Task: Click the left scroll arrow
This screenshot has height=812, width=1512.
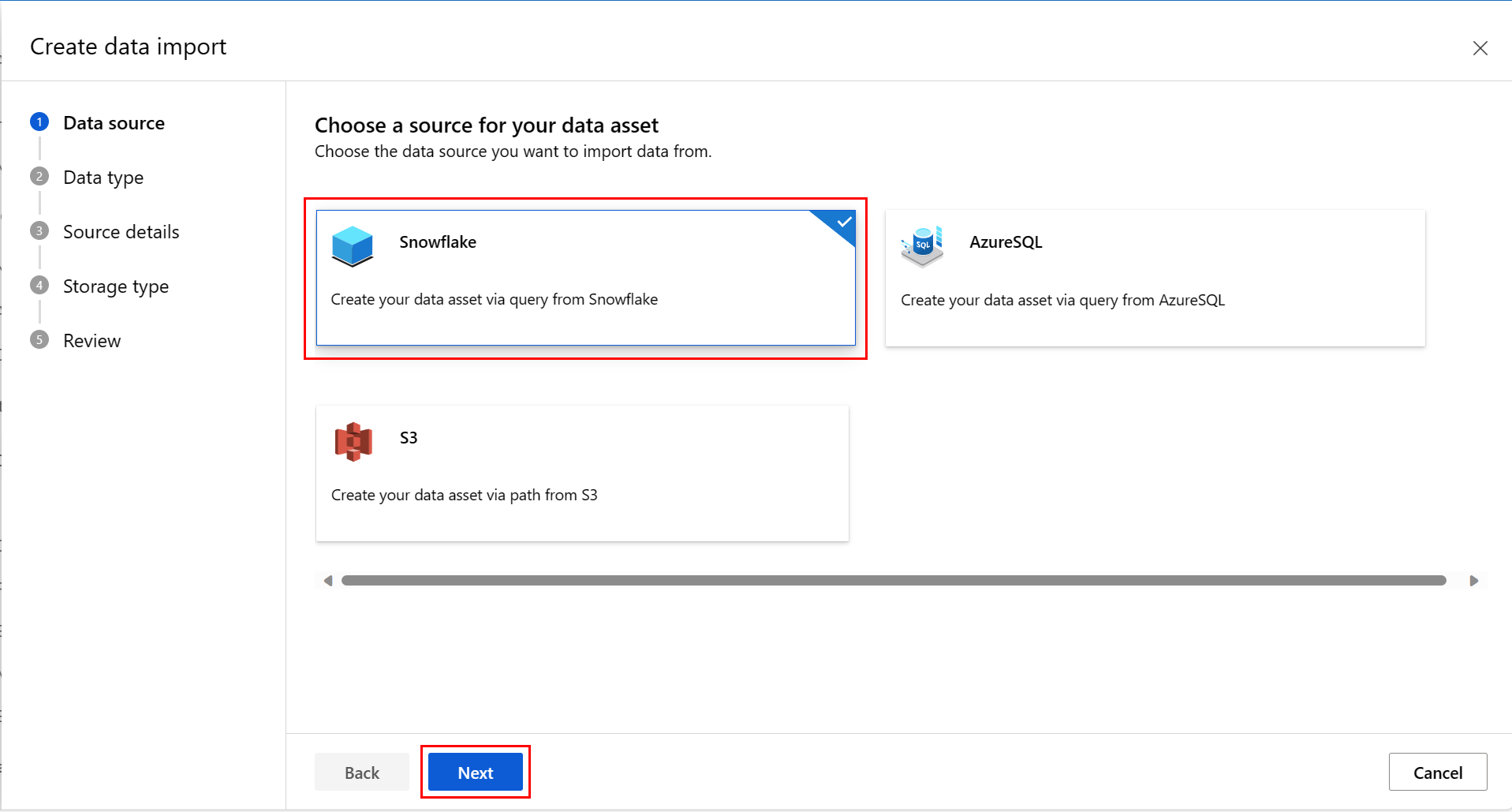Action: point(327,581)
